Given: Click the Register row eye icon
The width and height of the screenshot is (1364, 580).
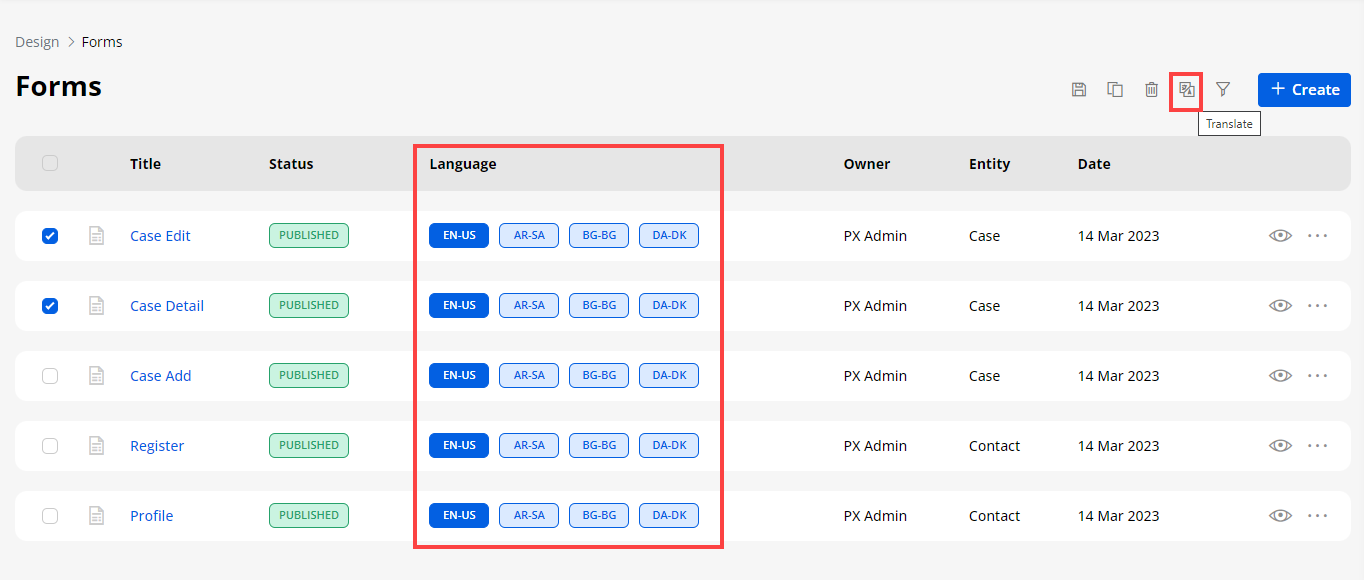Looking at the screenshot, I should click(x=1280, y=446).
